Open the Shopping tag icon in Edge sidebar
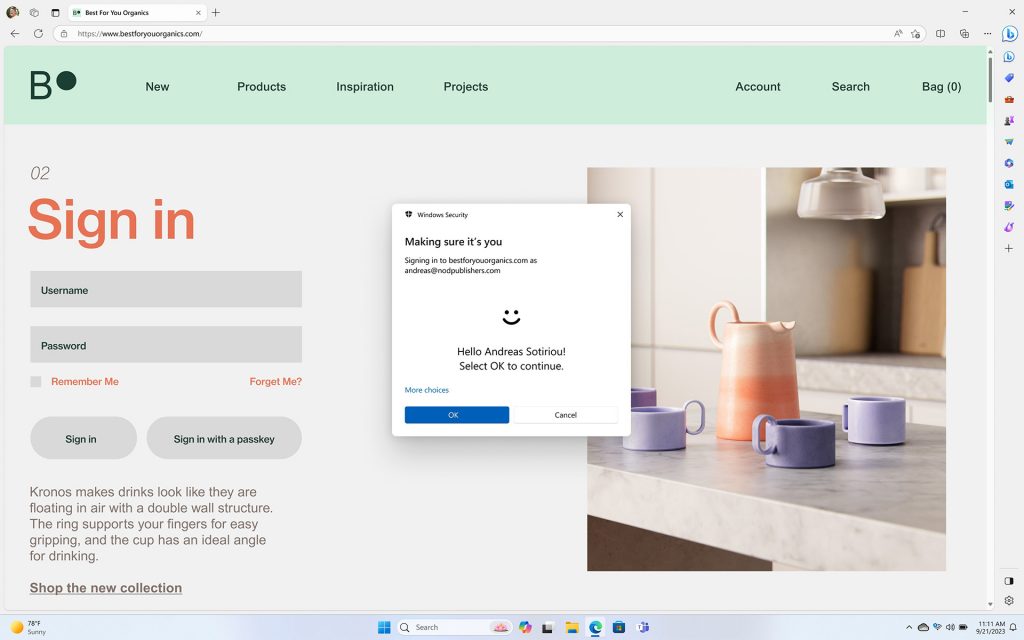The width and height of the screenshot is (1024, 640). click(x=1009, y=78)
